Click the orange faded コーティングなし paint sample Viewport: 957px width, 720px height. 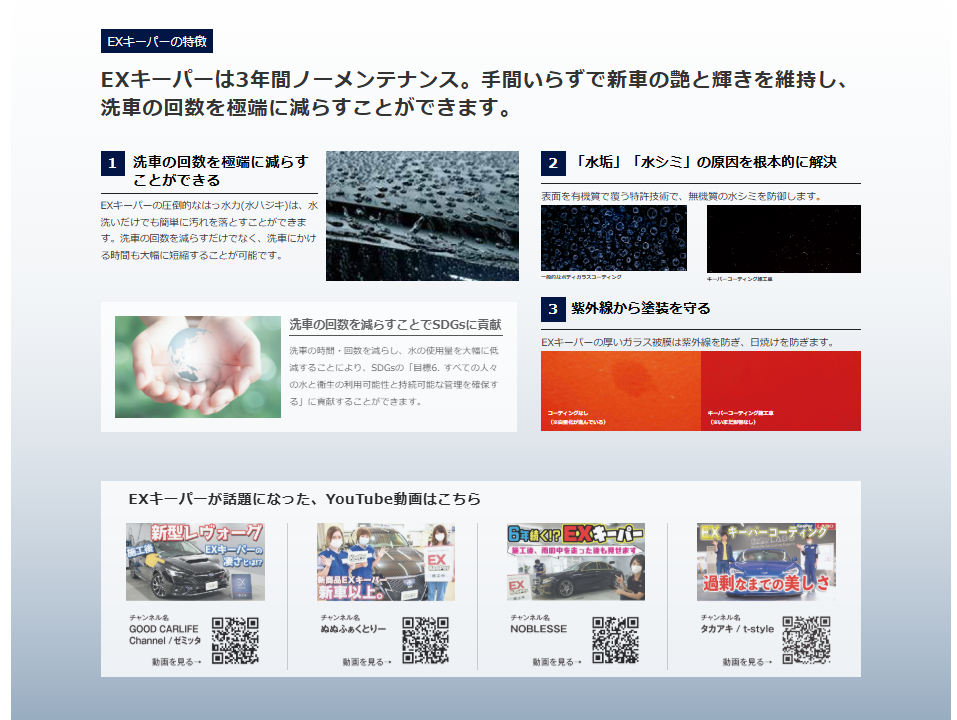pyautogui.click(x=620, y=391)
